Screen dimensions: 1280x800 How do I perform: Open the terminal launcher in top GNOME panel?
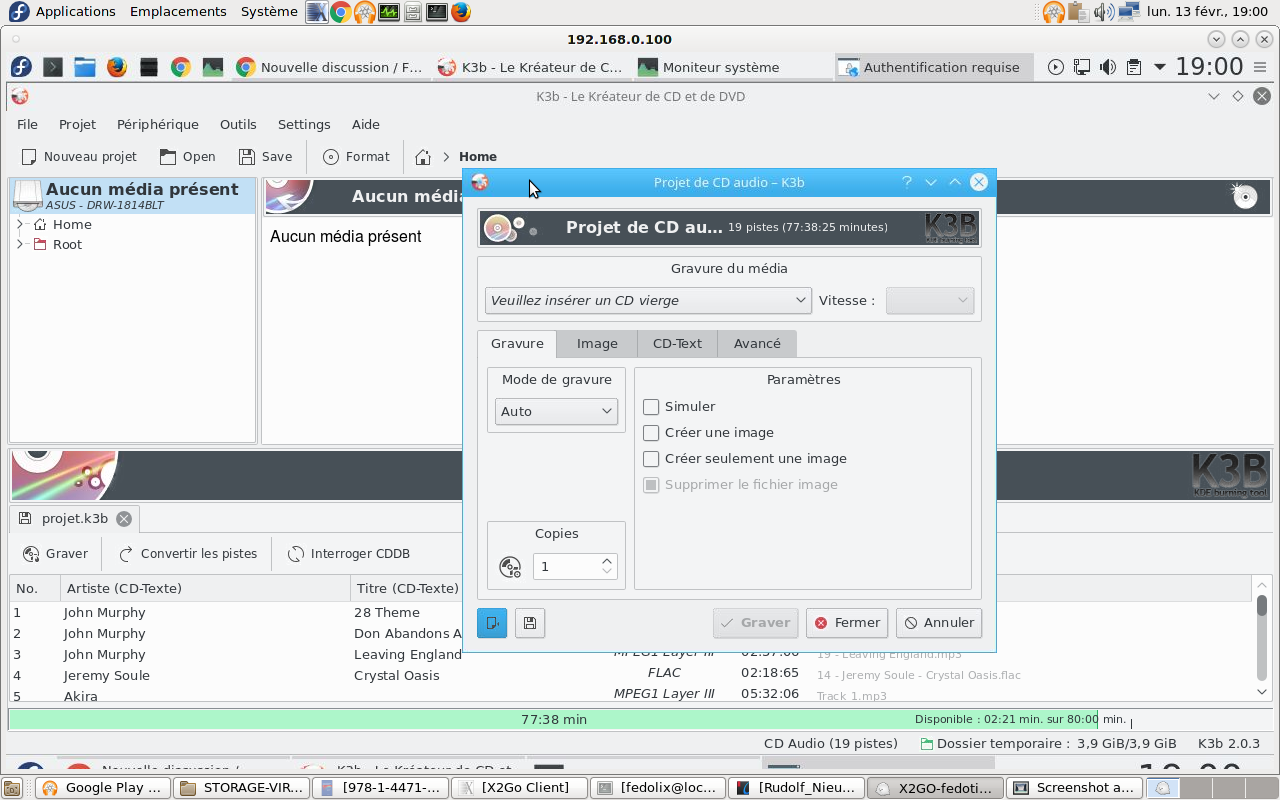click(437, 12)
